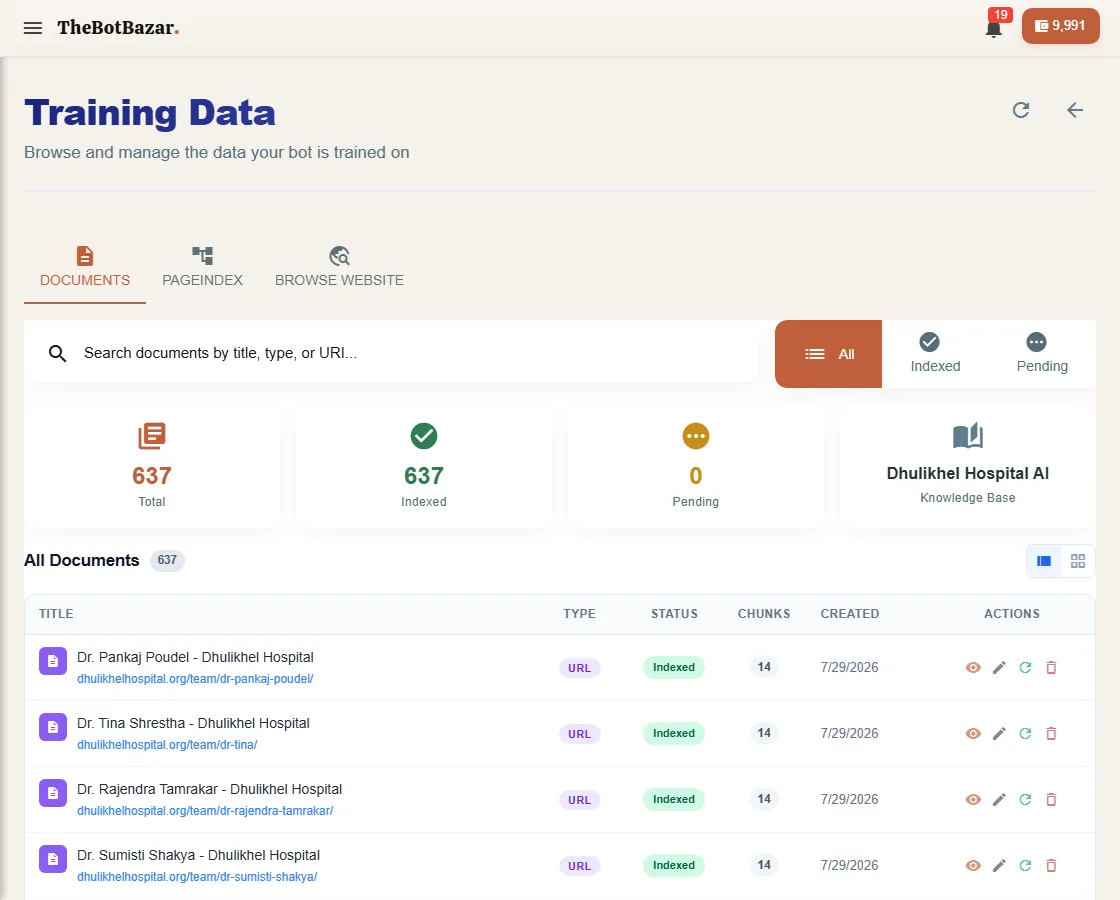Open the notifications bell
The width and height of the screenshot is (1120, 900).
(x=994, y=29)
